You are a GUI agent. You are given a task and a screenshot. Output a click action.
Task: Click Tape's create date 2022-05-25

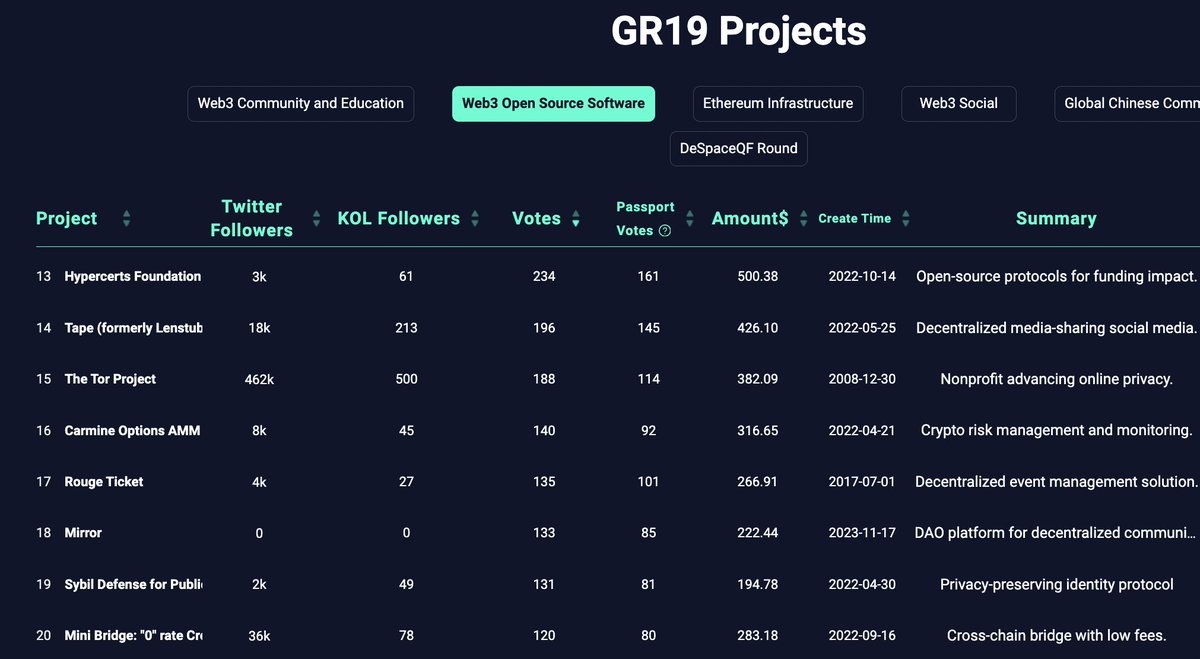(863, 328)
